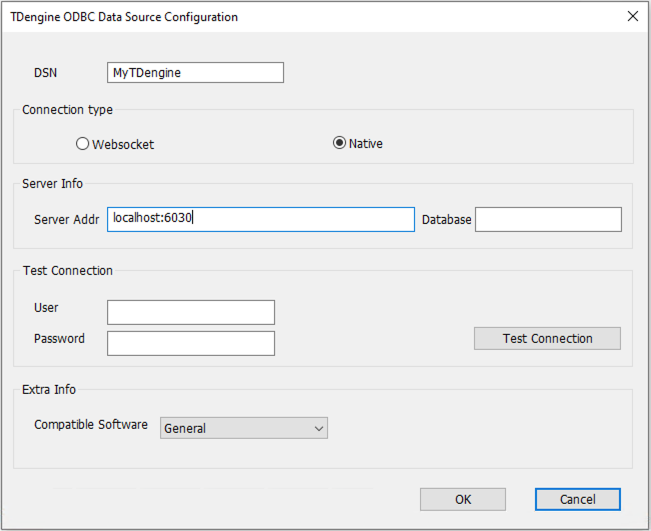Click the DSN field containing MyTDengine
This screenshot has height=531, width=651.
(x=195, y=73)
